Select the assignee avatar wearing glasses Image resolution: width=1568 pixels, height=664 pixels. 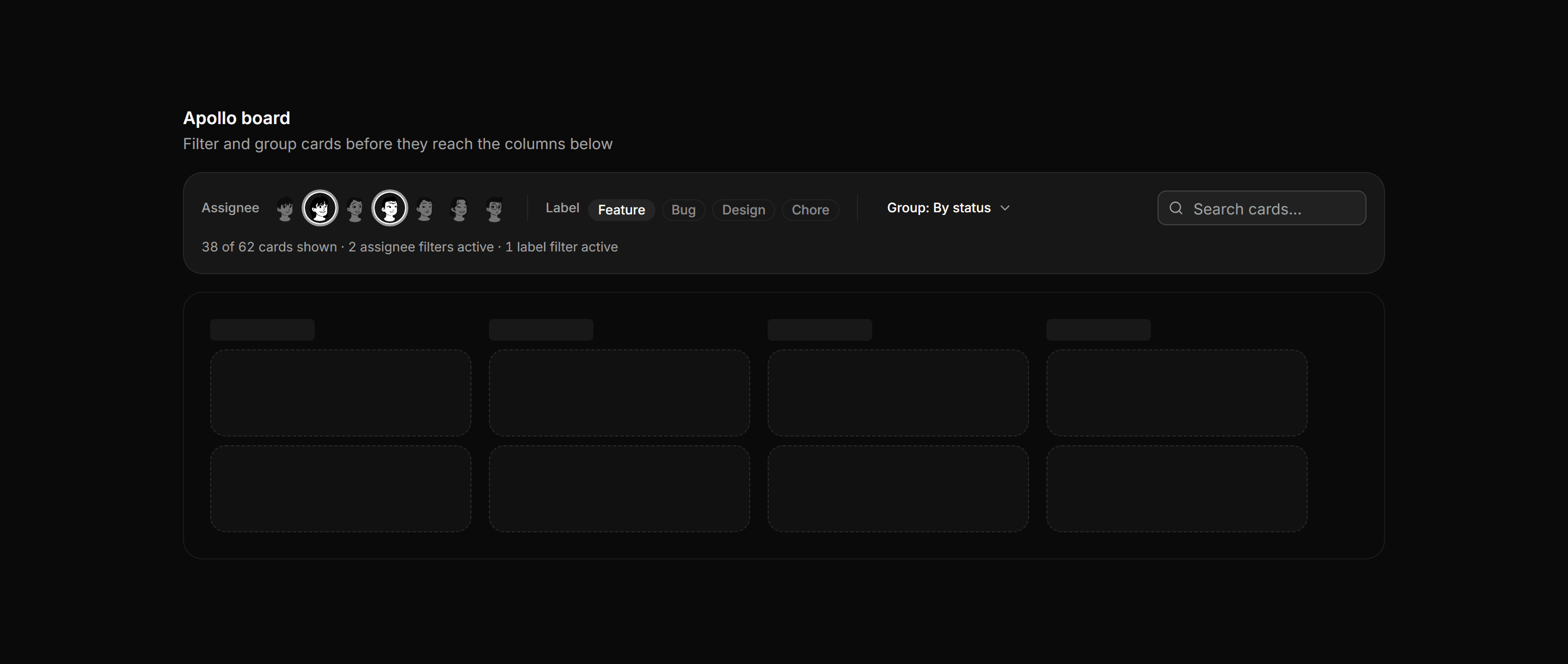494,208
